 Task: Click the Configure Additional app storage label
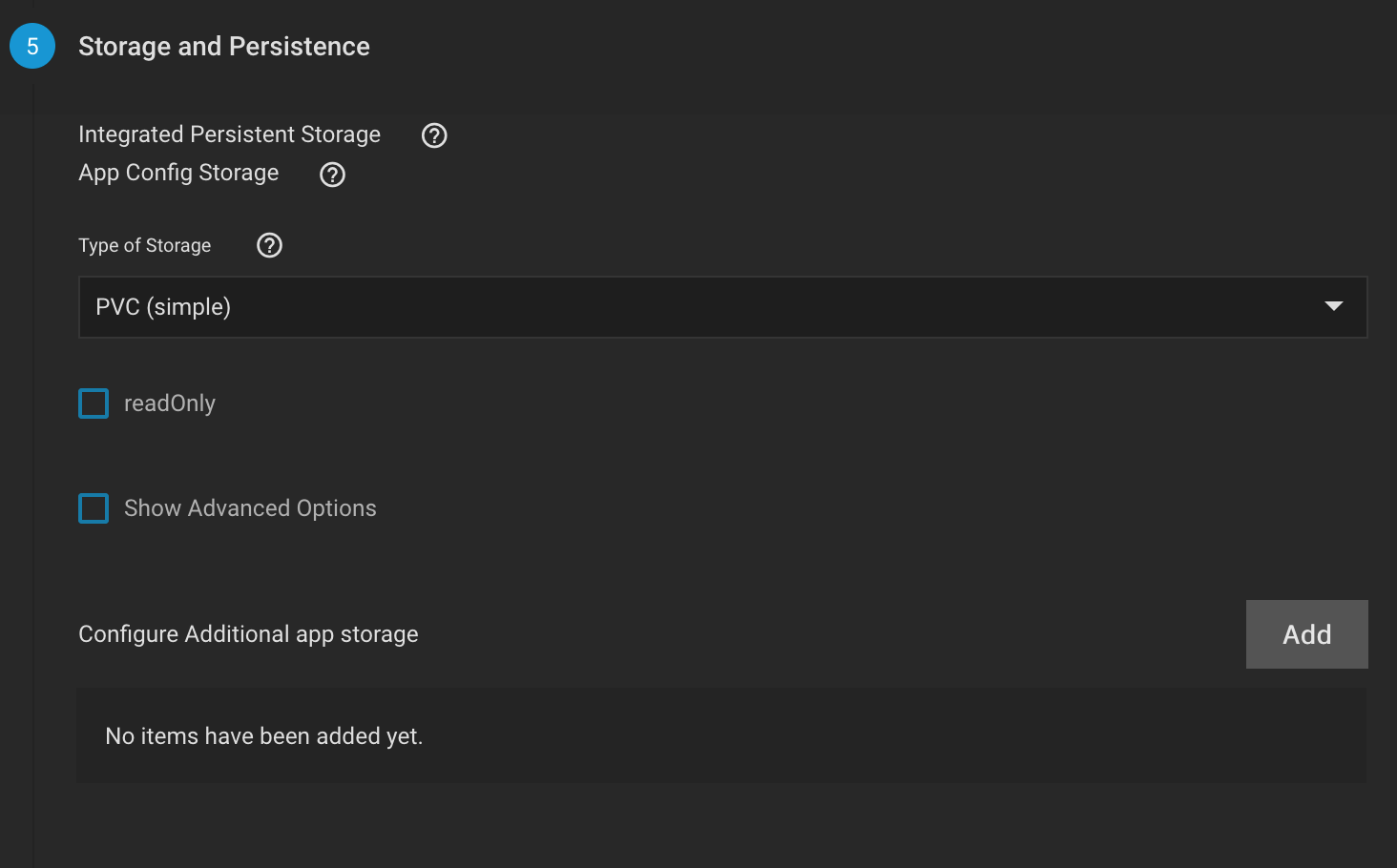click(x=248, y=634)
